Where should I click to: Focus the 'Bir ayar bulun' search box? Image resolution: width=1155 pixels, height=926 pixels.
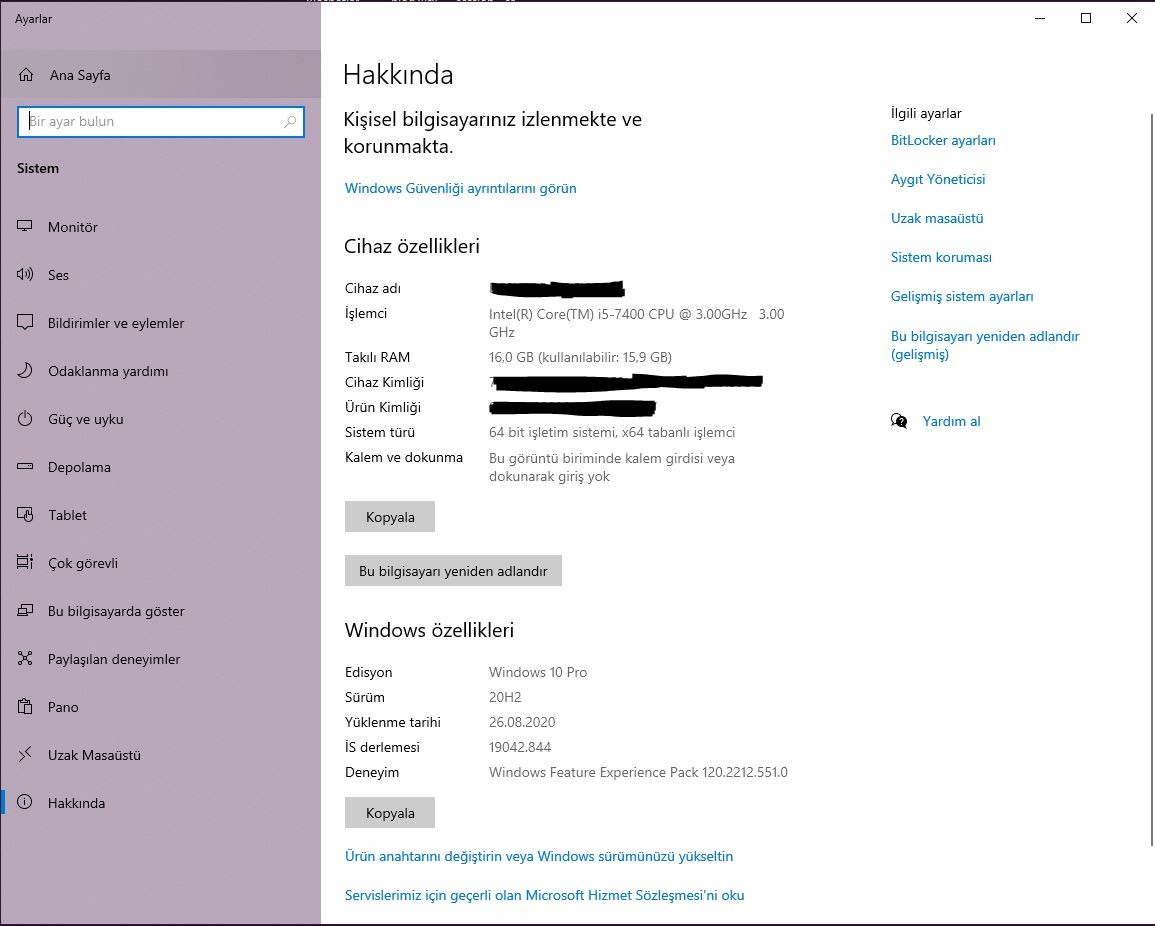pos(161,122)
